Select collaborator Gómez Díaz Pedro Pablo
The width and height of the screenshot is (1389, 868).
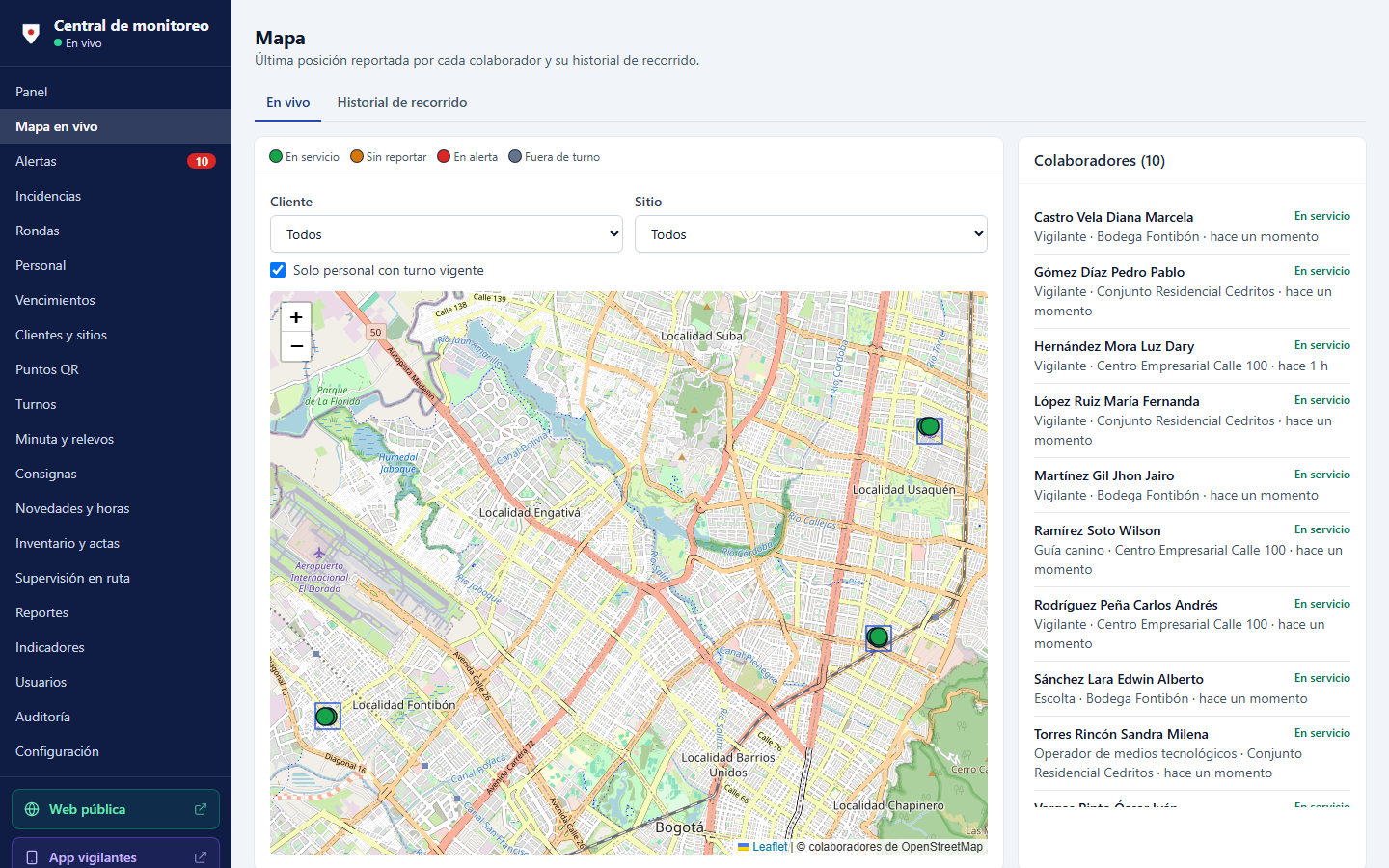(1192, 291)
